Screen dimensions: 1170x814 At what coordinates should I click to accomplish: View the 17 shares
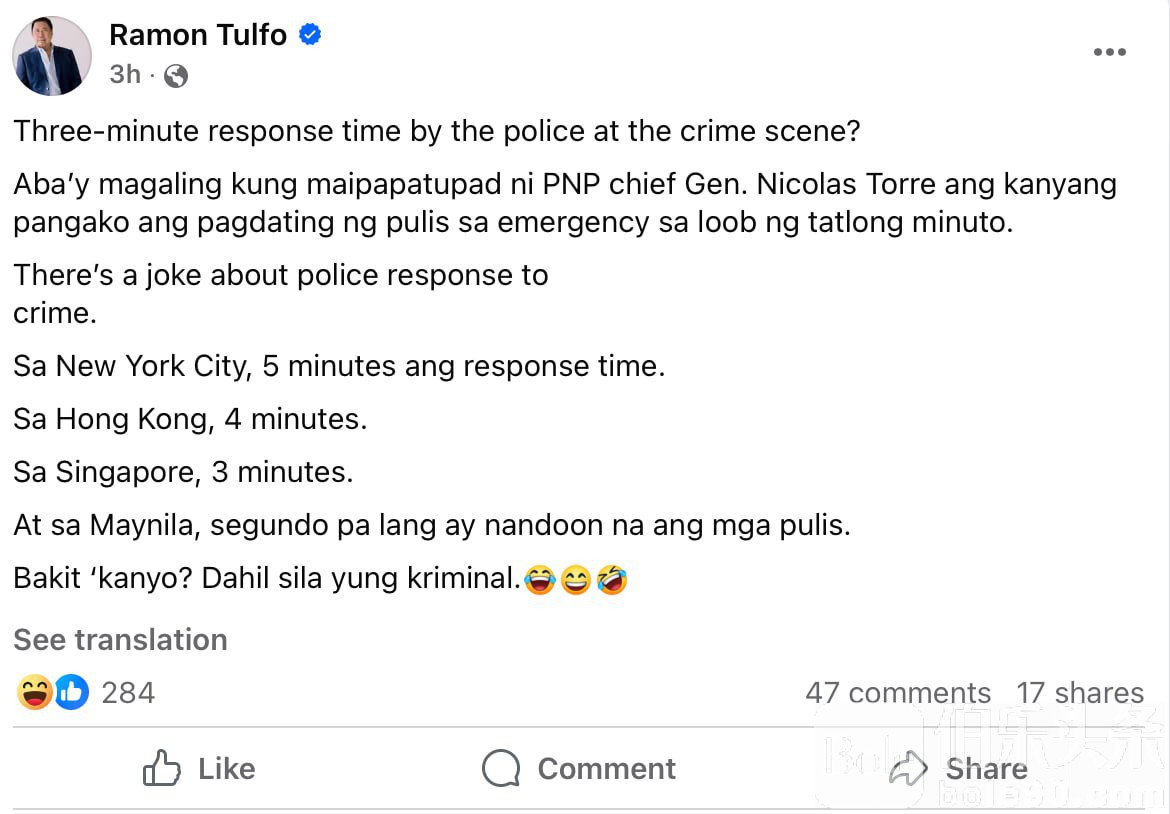1079,693
